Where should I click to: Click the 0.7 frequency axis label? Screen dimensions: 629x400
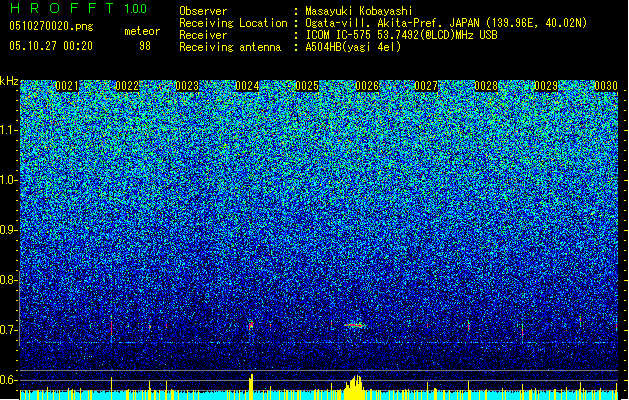pyautogui.click(x=8, y=330)
